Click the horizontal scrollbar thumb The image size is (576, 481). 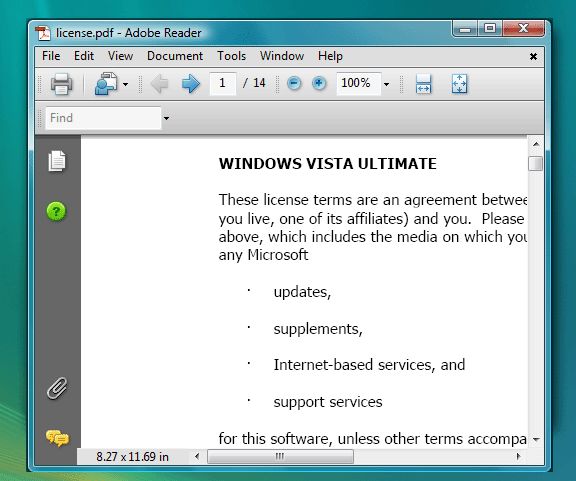point(280,456)
